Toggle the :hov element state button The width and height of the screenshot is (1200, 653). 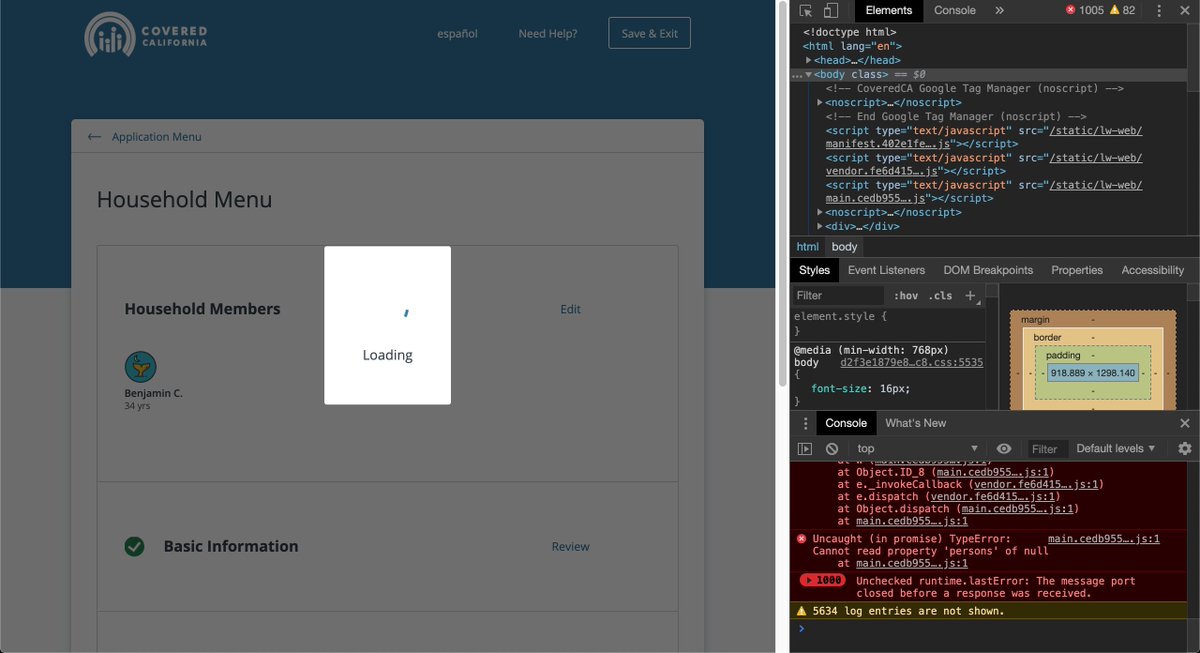[906, 296]
